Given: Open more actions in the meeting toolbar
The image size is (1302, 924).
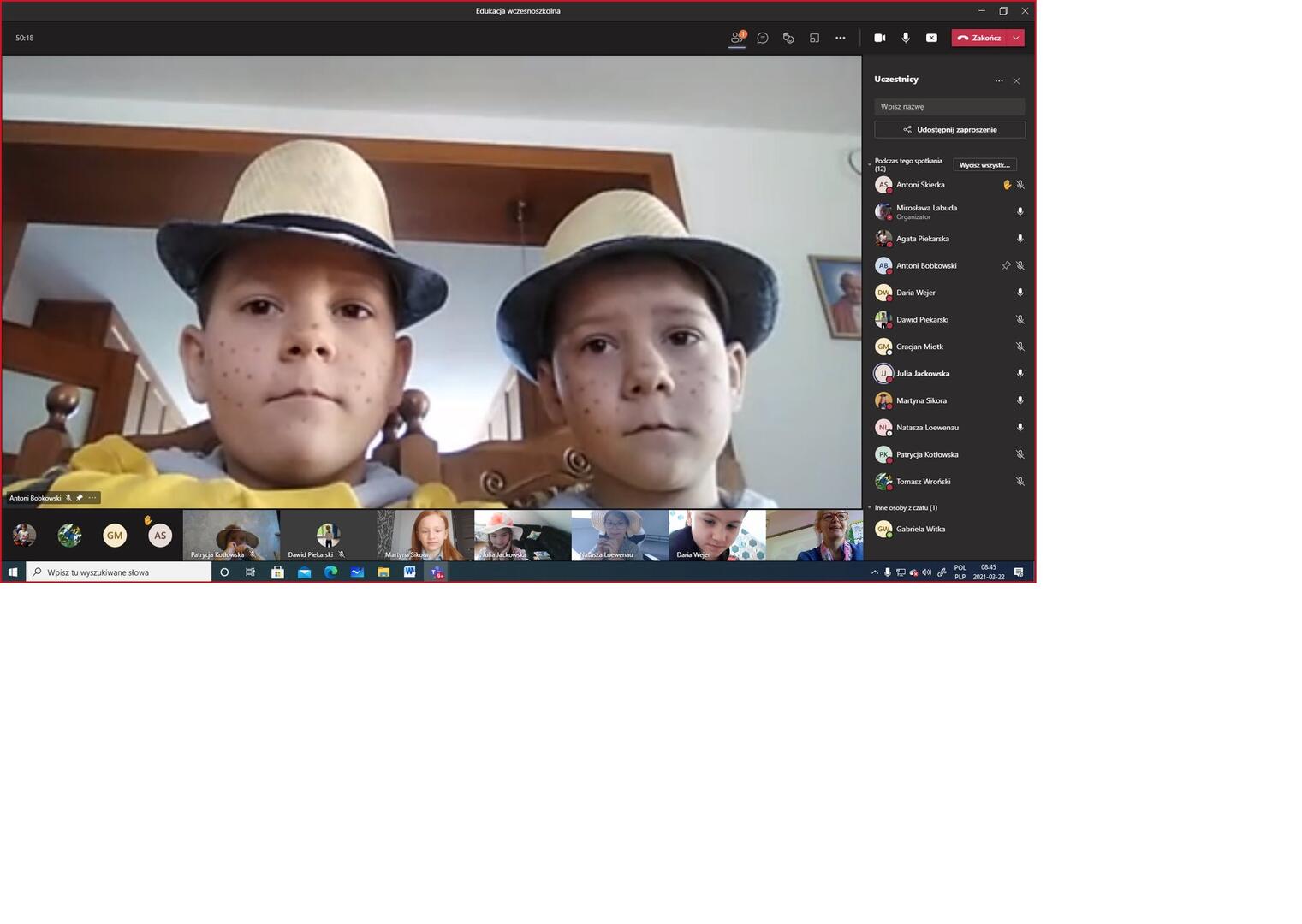Looking at the screenshot, I should click(840, 38).
